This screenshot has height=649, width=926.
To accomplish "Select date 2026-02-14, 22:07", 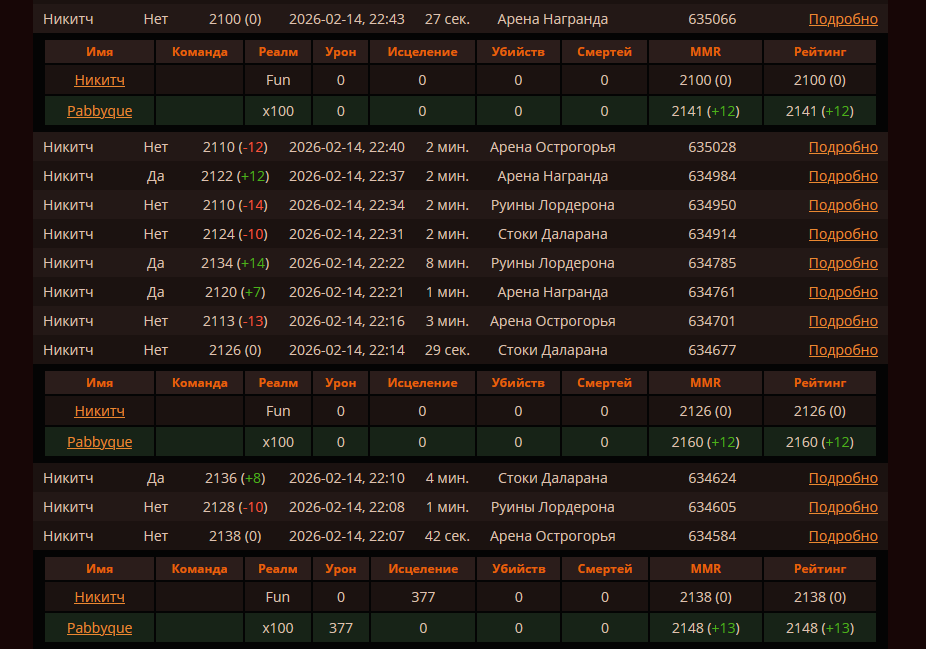I will click(347, 536).
